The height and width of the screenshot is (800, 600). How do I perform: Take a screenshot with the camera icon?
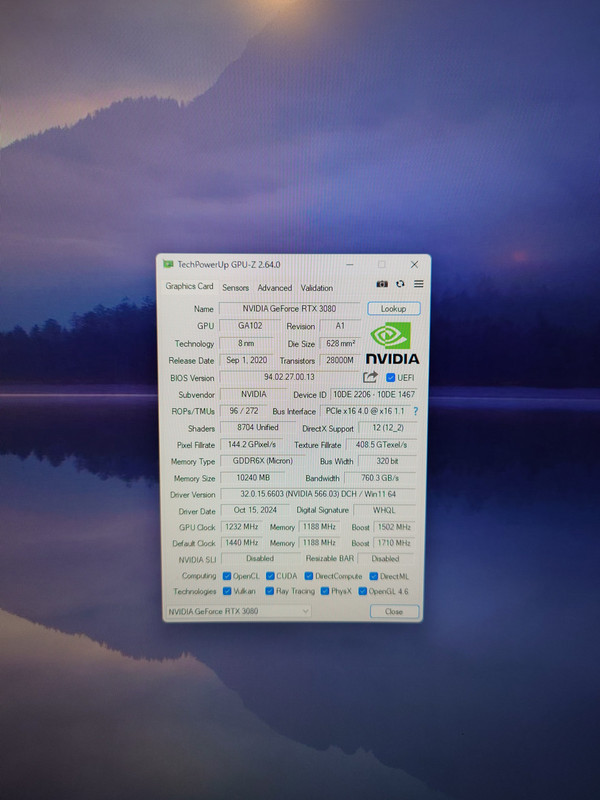[382, 284]
